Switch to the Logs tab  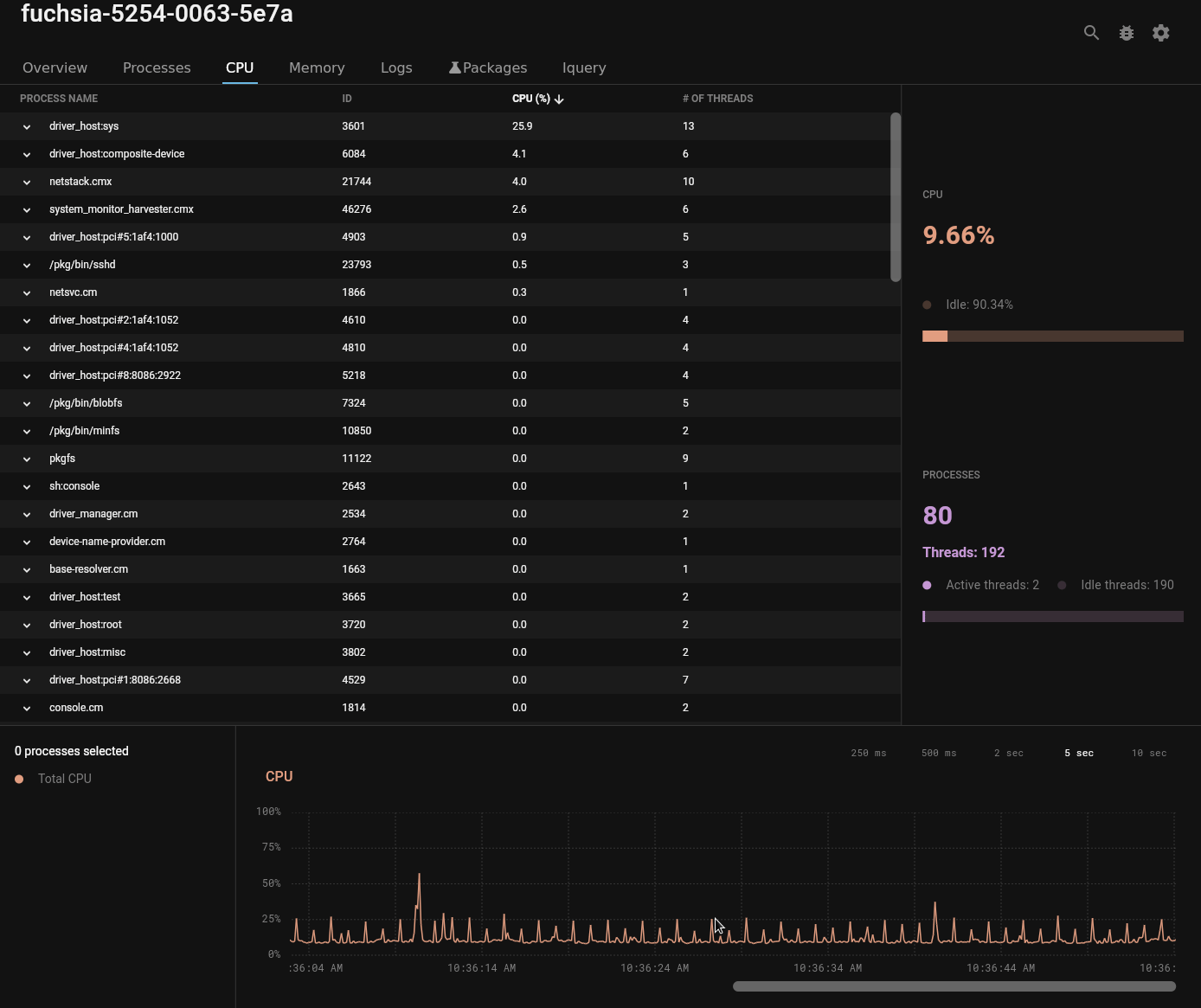pyautogui.click(x=396, y=67)
